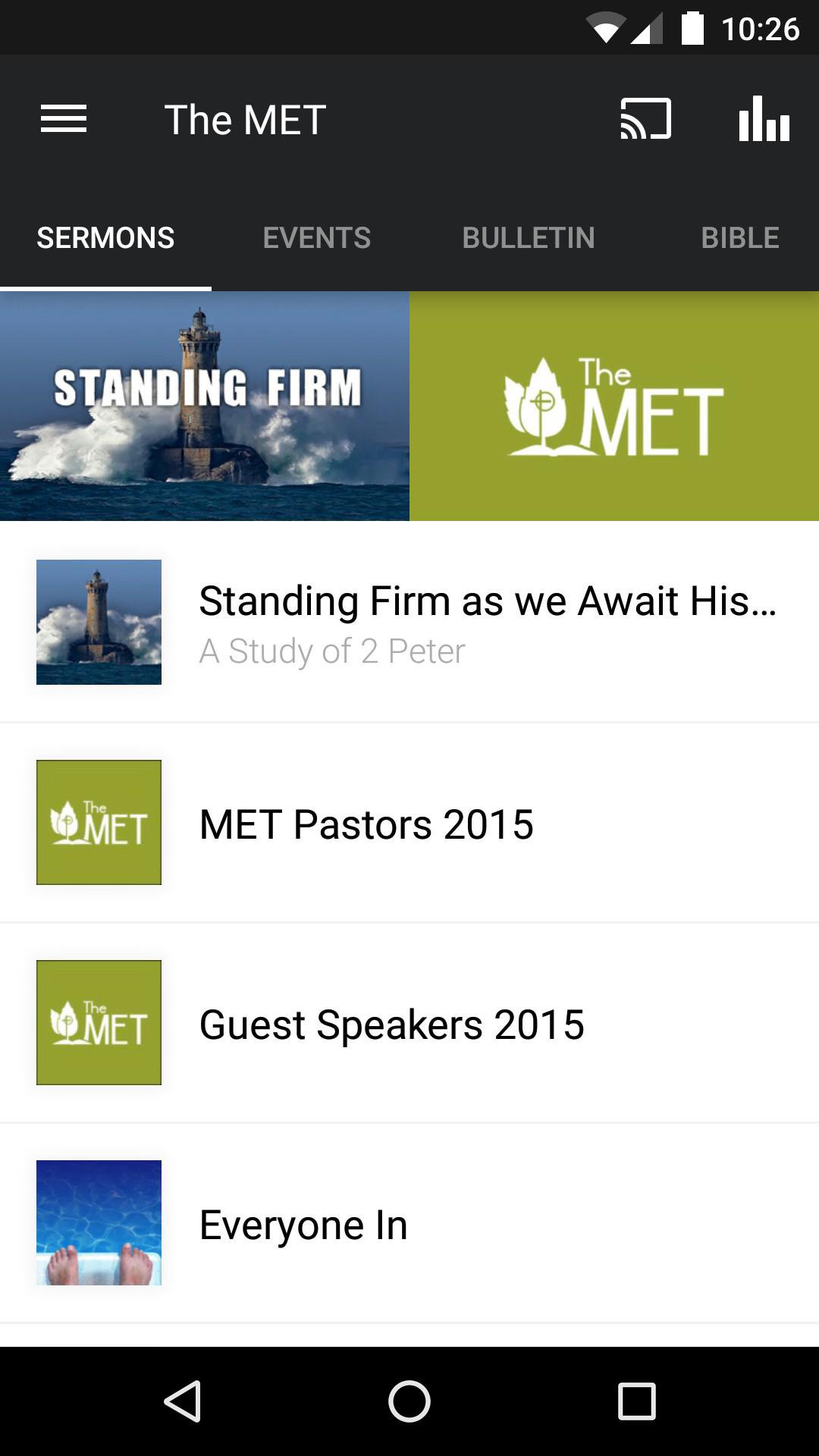
Task: Switch to the Bulletin tab
Action: (529, 238)
